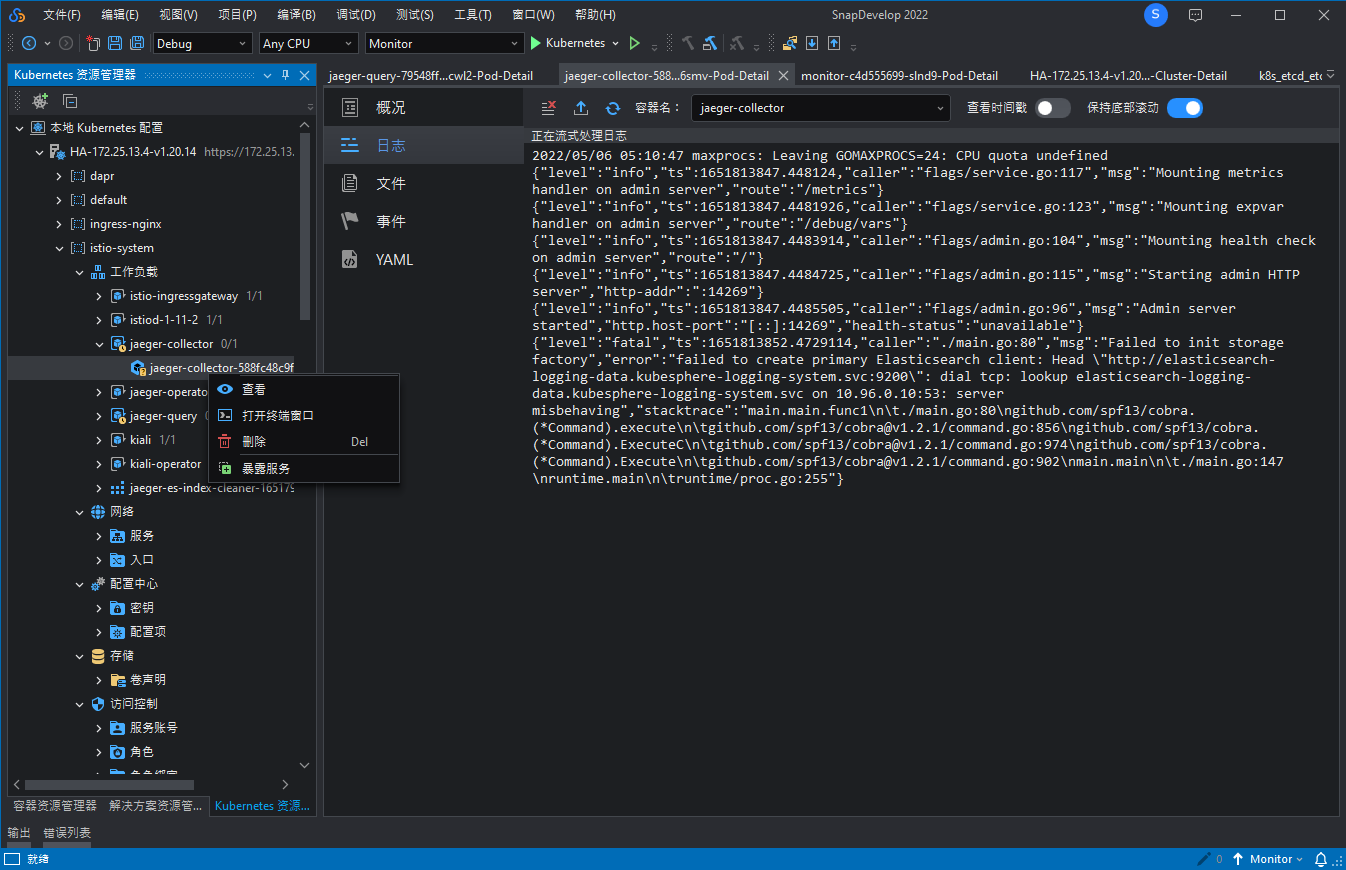
Task: Click the pencil icon in status bar
Action: [x=1204, y=859]
